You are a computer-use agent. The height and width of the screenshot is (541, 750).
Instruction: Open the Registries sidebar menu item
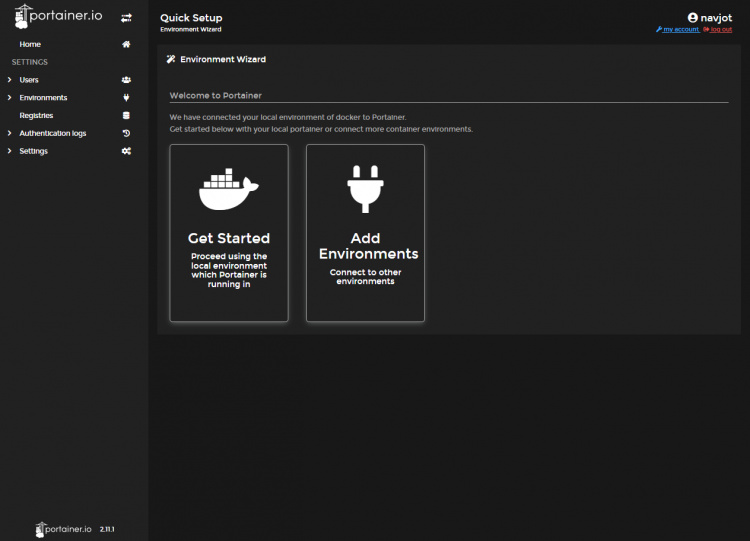click(36, 116)
